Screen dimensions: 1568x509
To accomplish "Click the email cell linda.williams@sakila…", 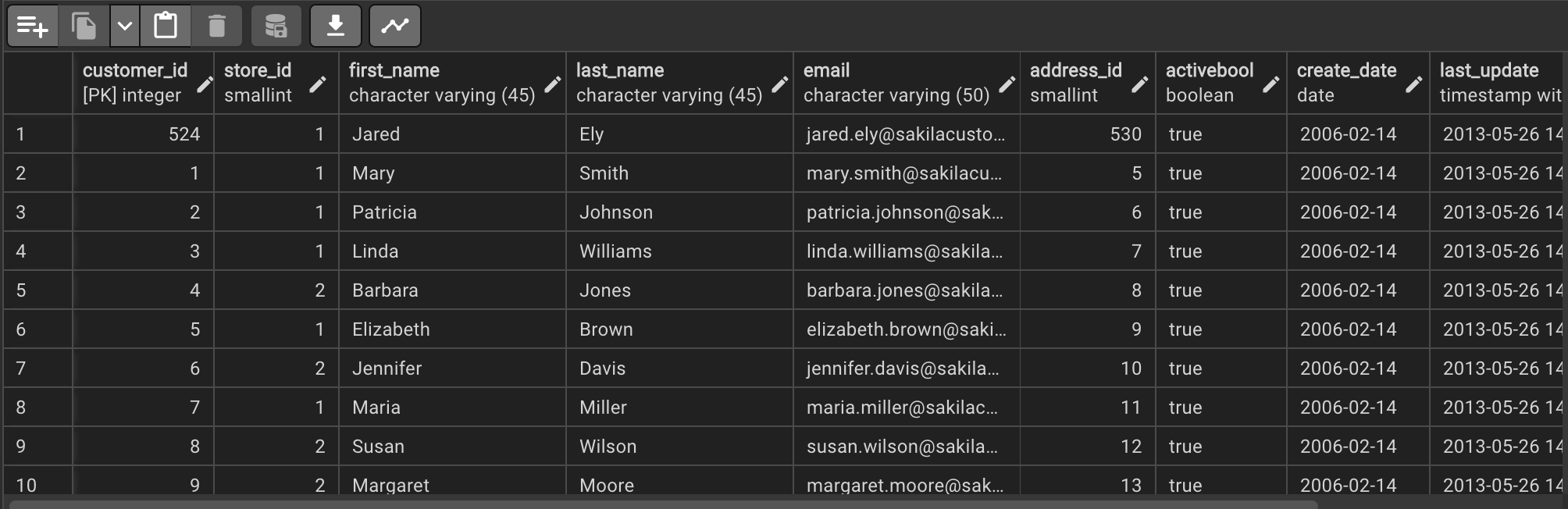I will [x=907, y=251].
